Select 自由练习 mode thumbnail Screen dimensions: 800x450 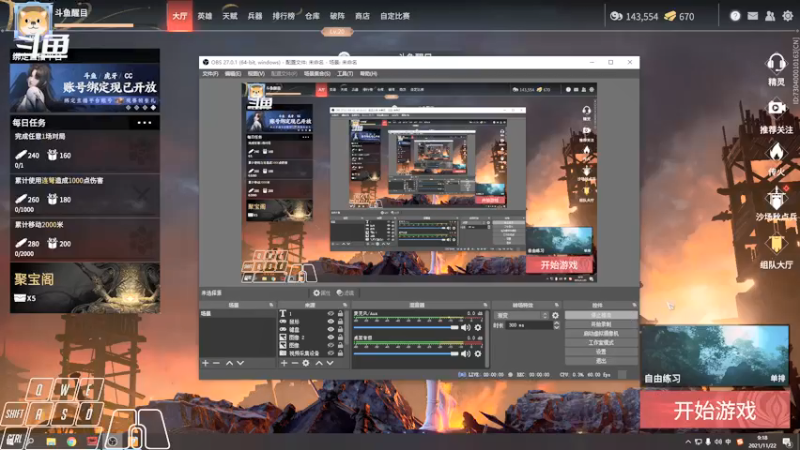[x=714, y=356]
